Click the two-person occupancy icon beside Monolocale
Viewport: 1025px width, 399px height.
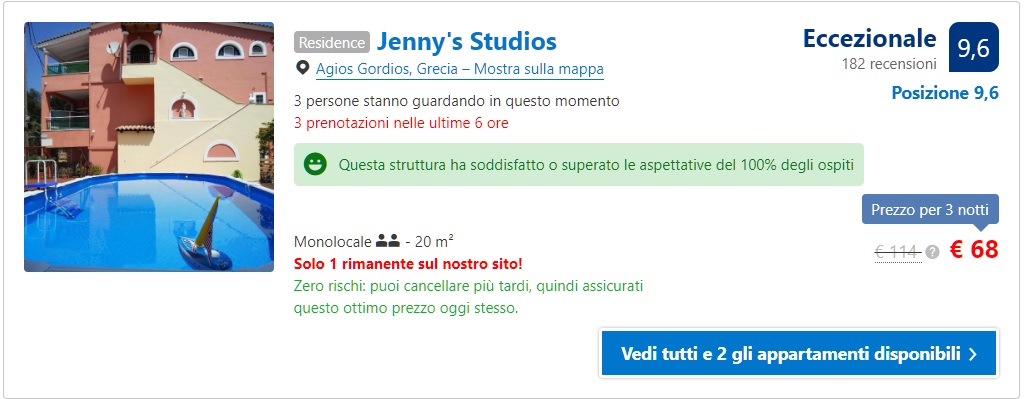[388, 242]
